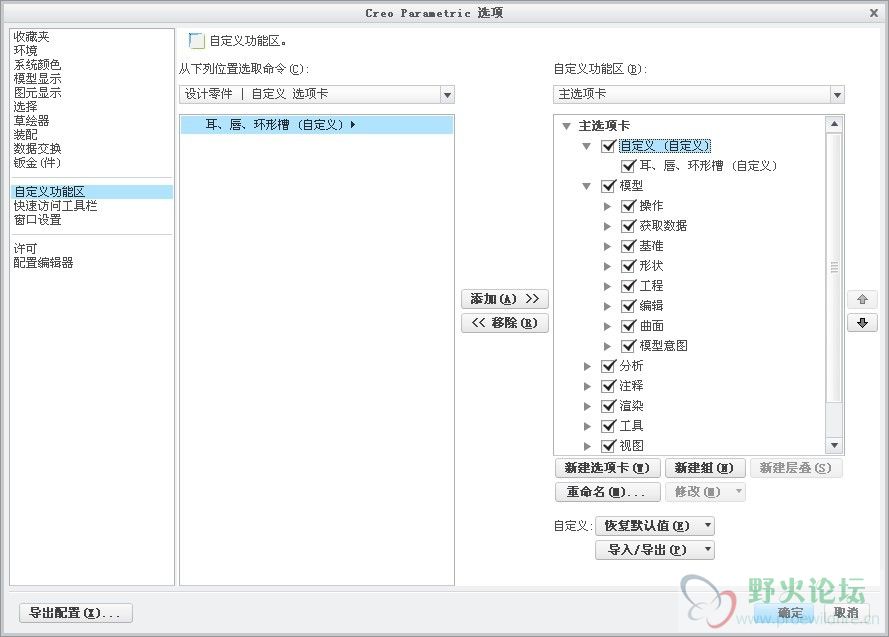This screenshot has width=889, height=637.
Task: Toggle the 视图 tab checkbox
Action: 608,446
